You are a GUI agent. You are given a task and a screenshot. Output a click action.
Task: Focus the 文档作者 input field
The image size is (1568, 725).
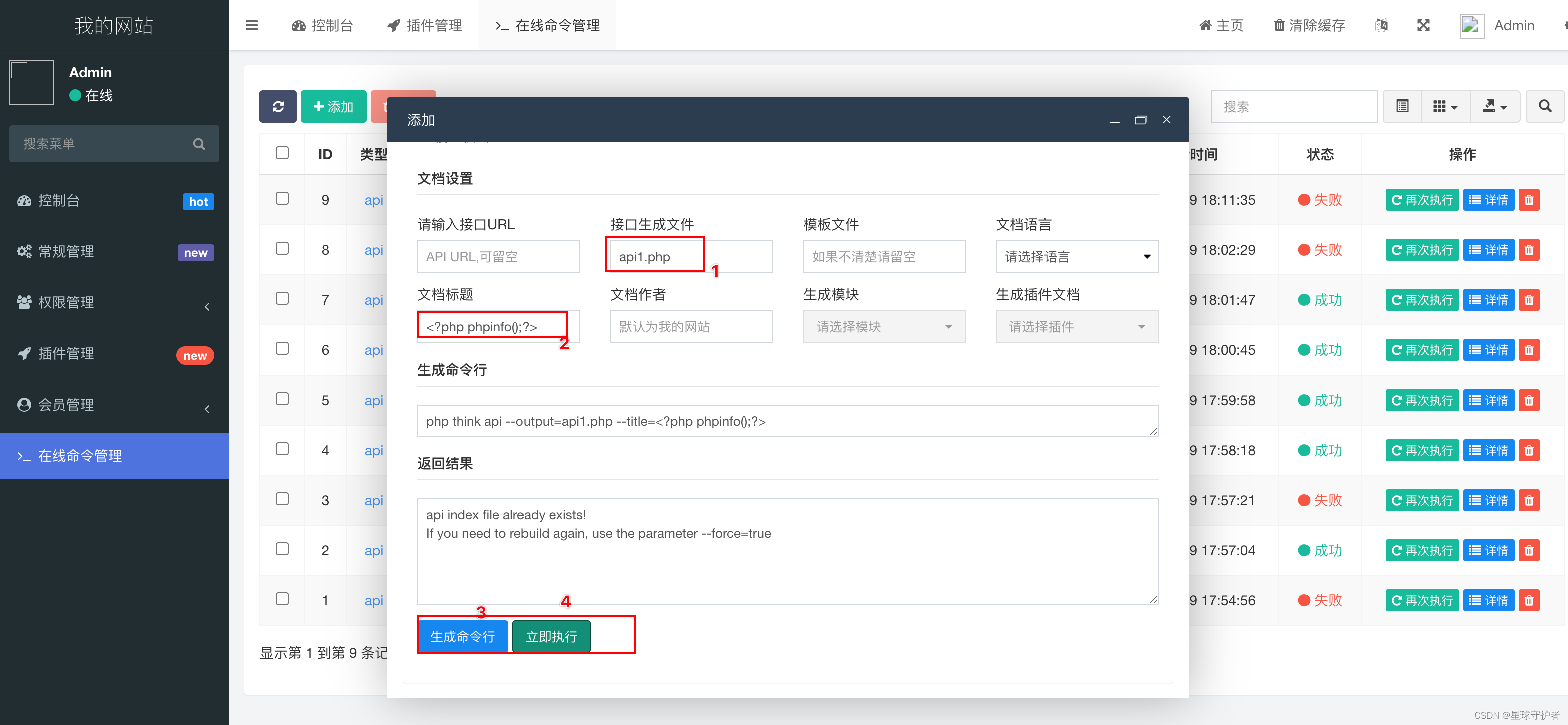point(691,326)
